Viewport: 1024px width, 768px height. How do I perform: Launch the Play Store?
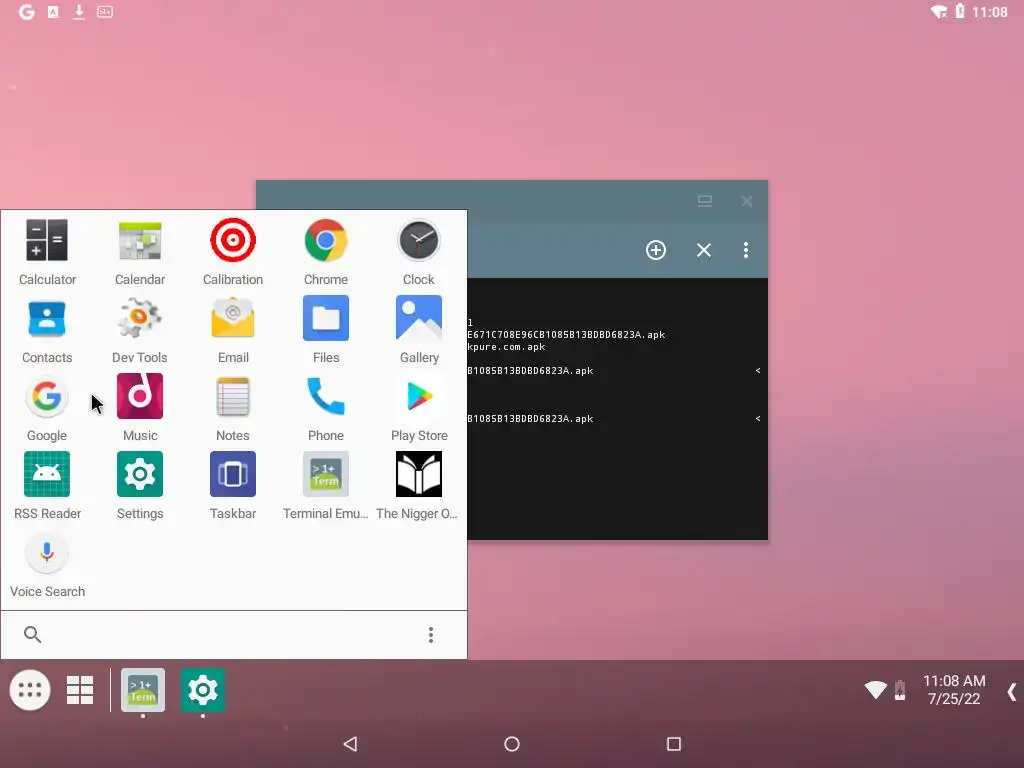pos(419,408)
